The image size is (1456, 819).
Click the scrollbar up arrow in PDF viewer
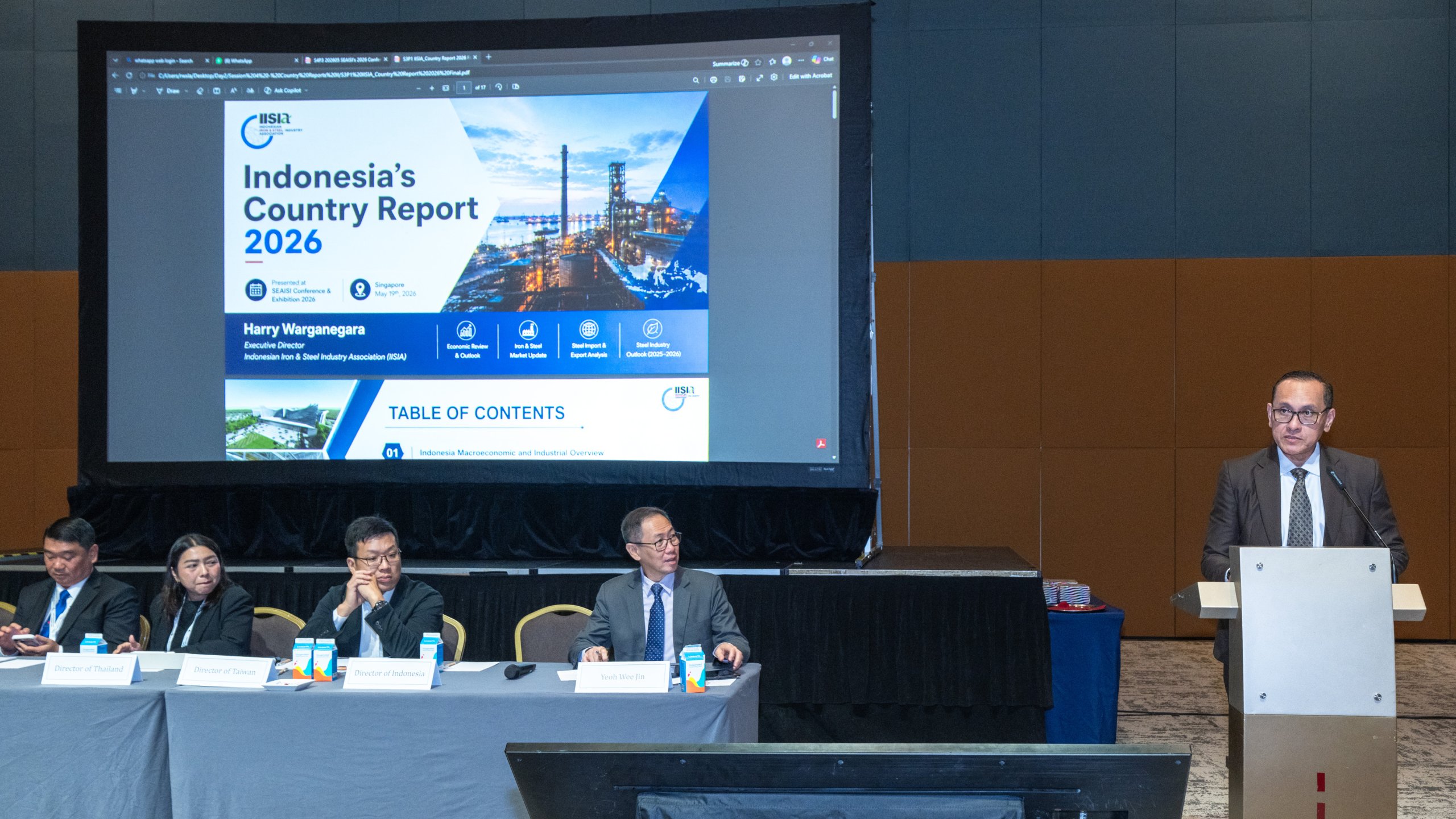[834, 87]
